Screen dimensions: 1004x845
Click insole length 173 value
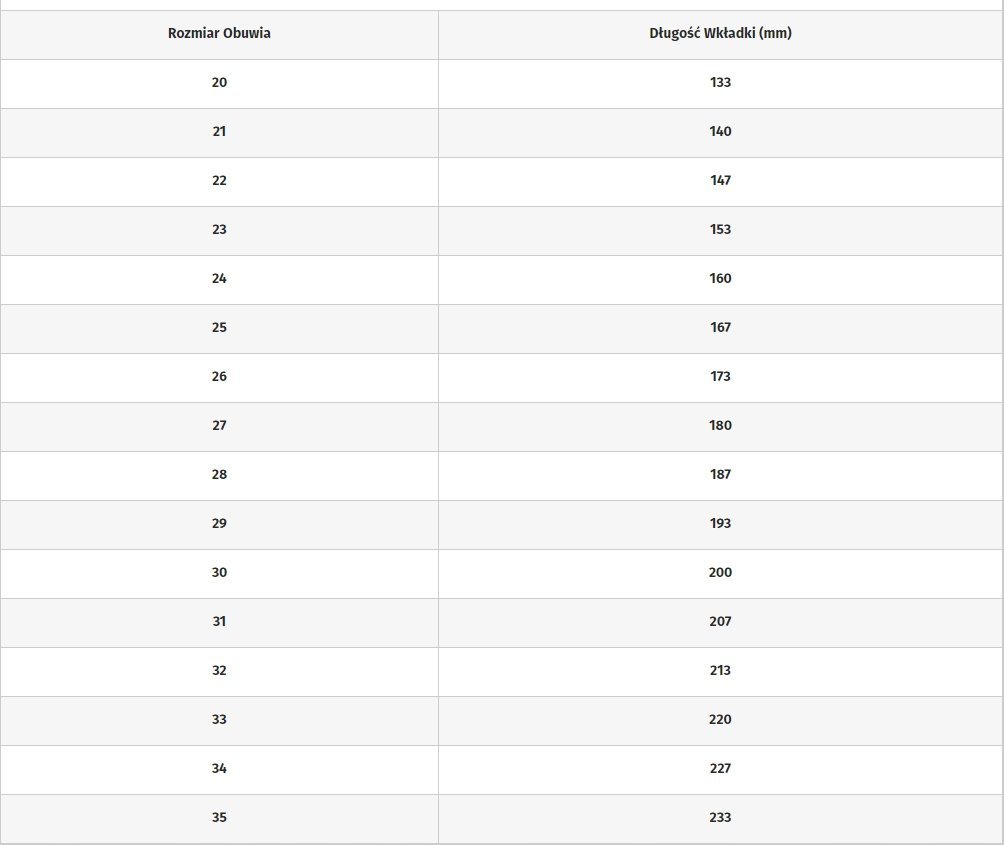point(720,376)
